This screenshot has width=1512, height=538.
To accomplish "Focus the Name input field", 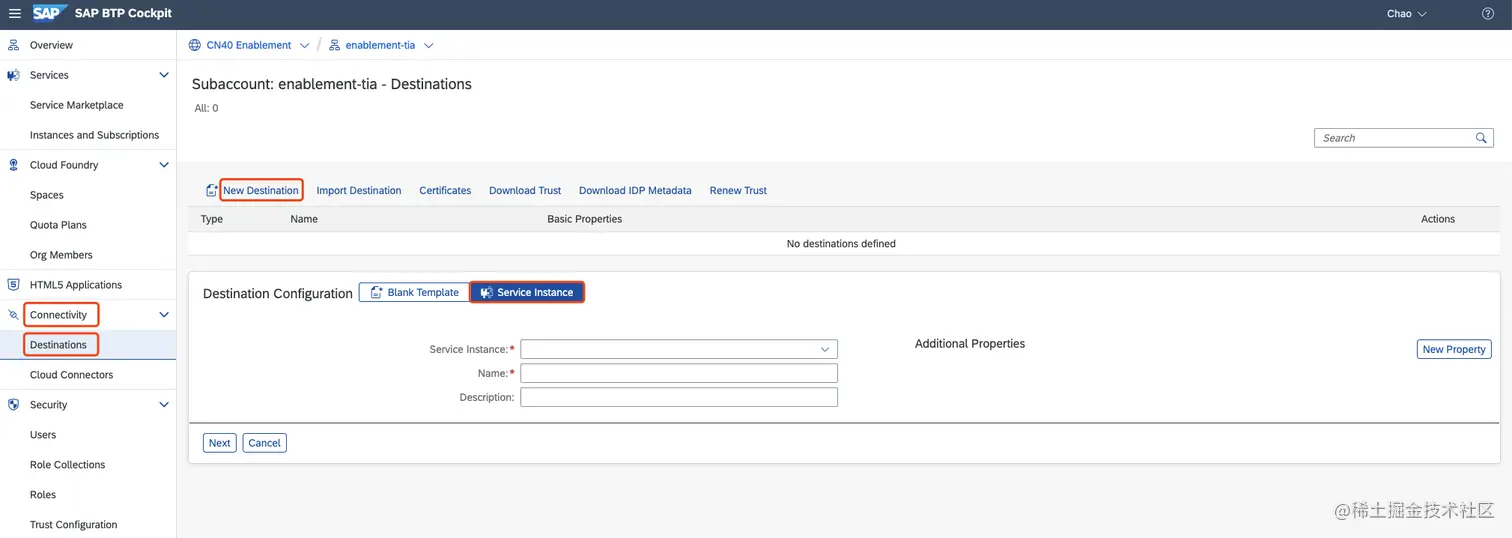I will [x=679, y=373].
